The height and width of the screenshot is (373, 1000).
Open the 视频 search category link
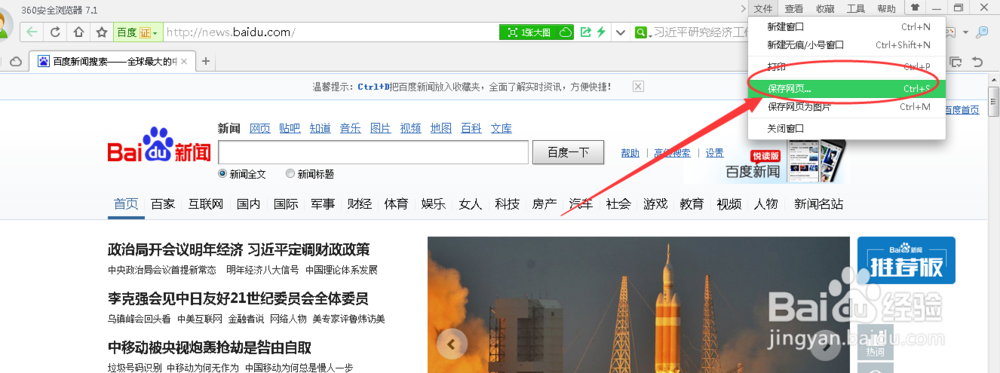pos(411,128)
